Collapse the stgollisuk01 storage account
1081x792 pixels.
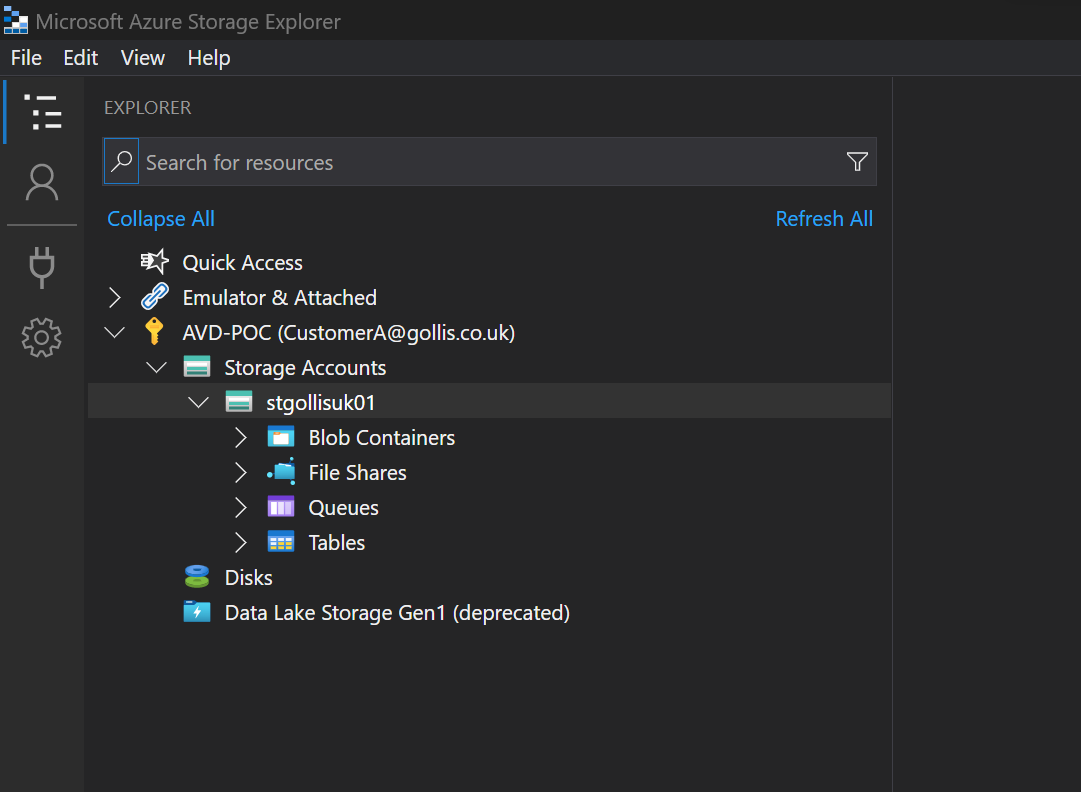[198, 403]
